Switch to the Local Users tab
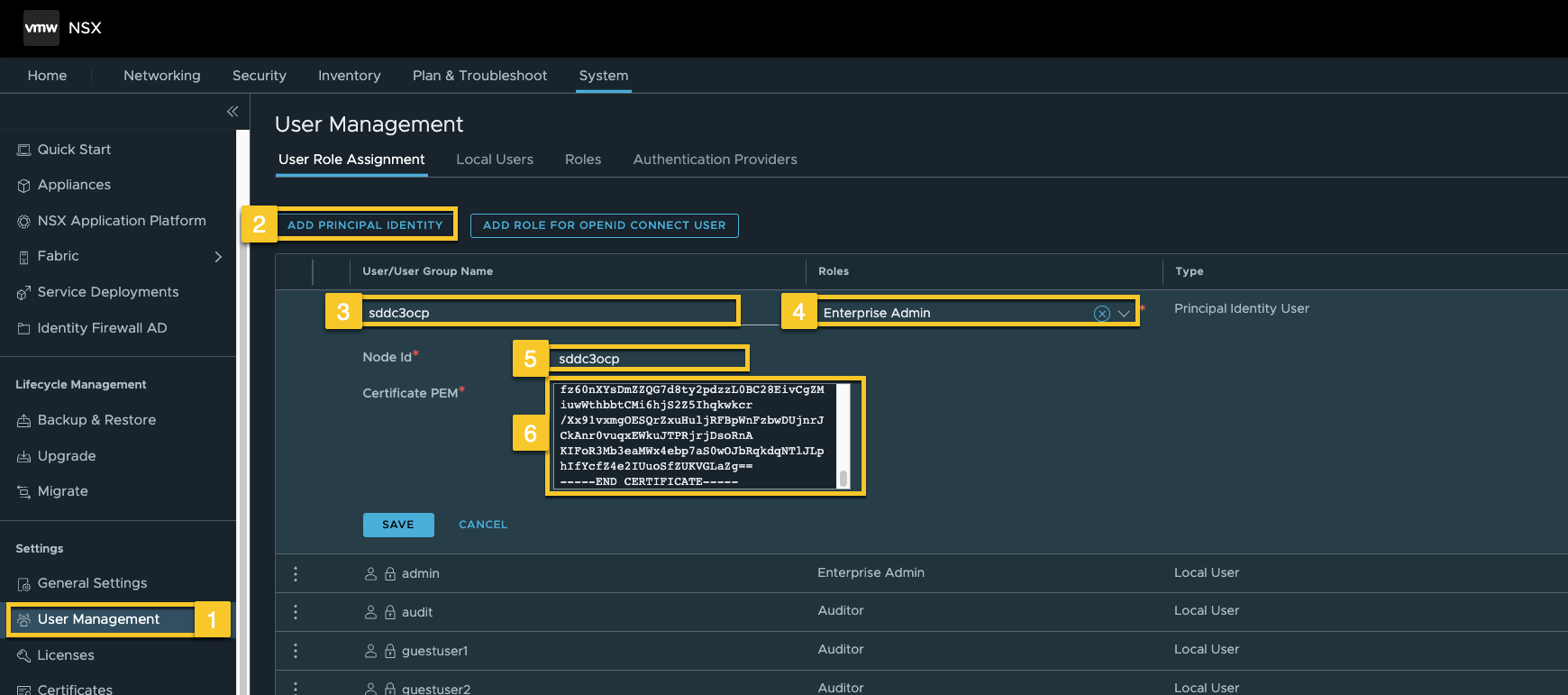 [x=495, y=160]
